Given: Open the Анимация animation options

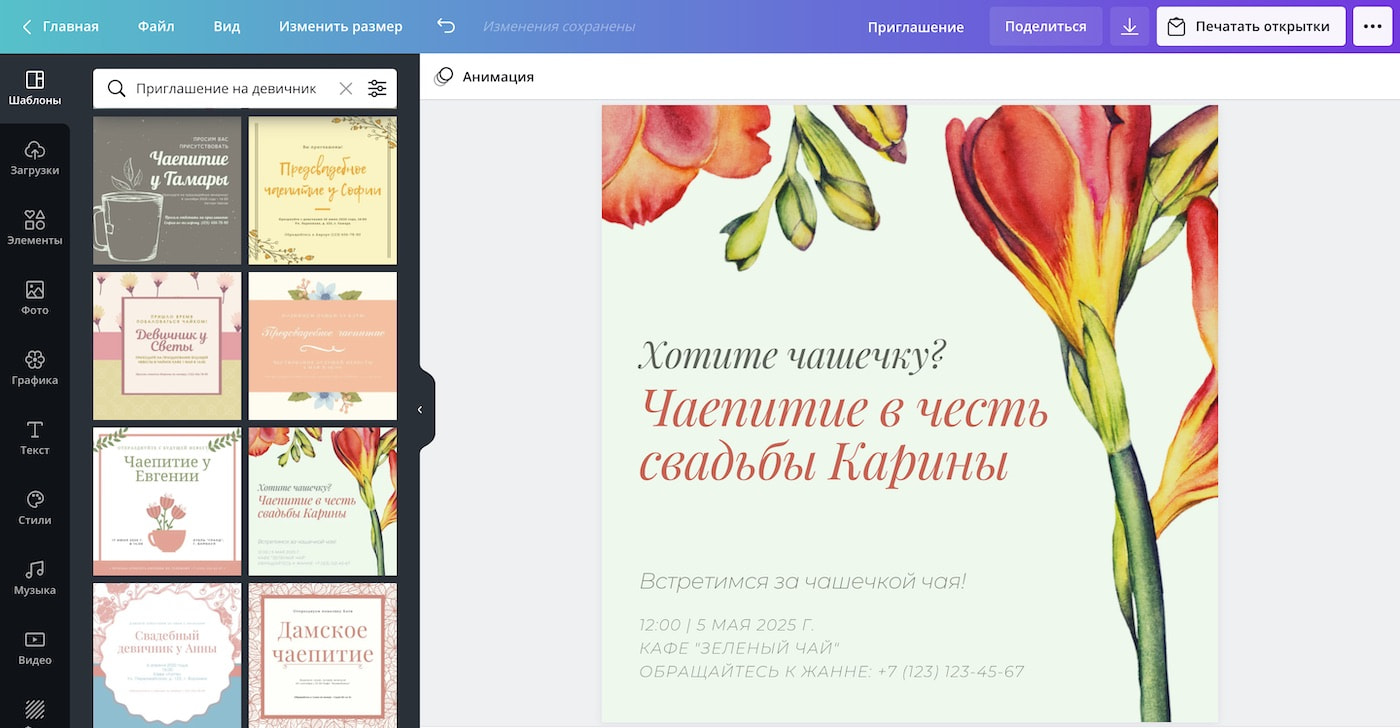Looking at the screenshot, I should point(485,77).
